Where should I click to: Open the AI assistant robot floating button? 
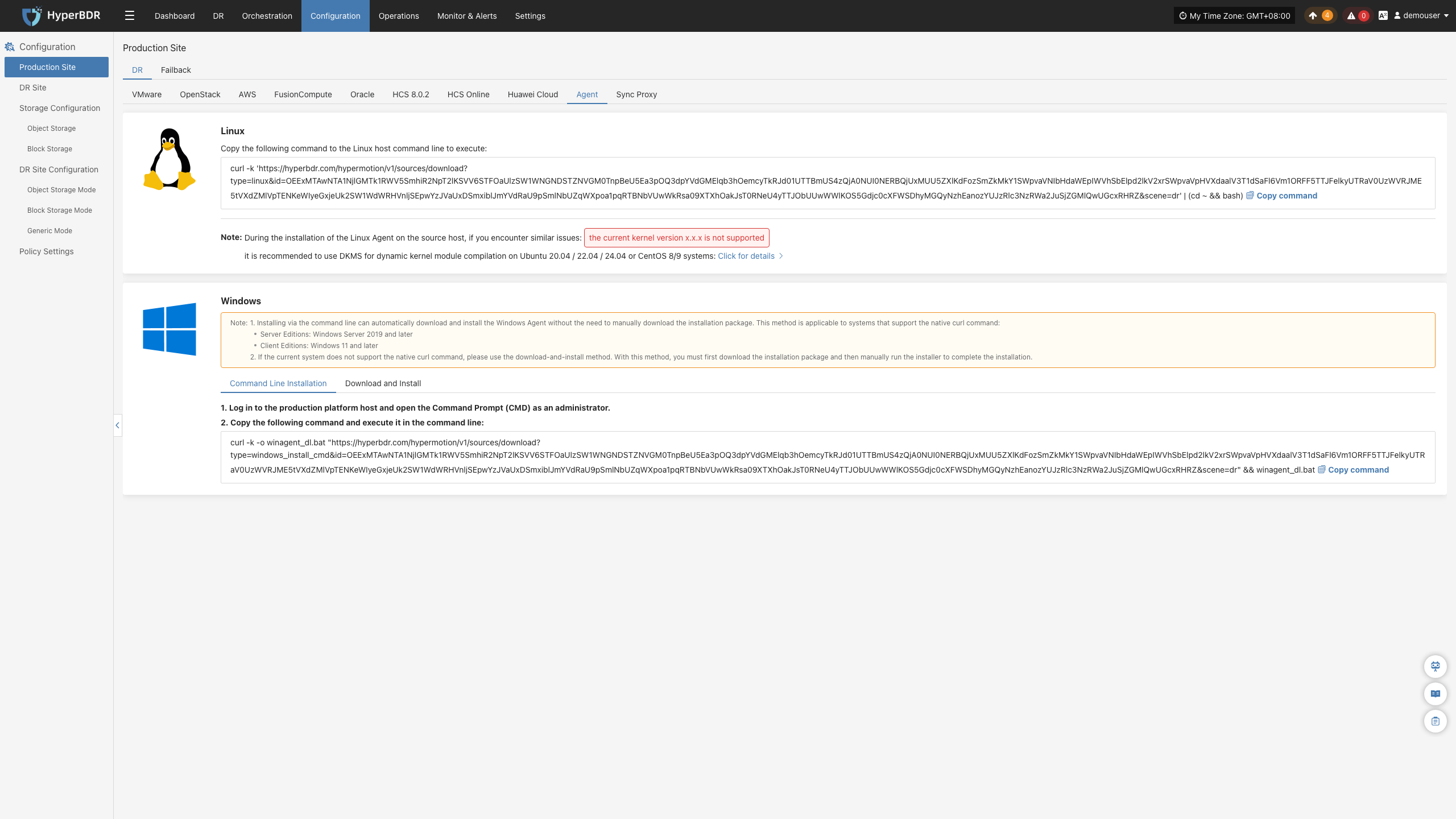point(1436,666)
